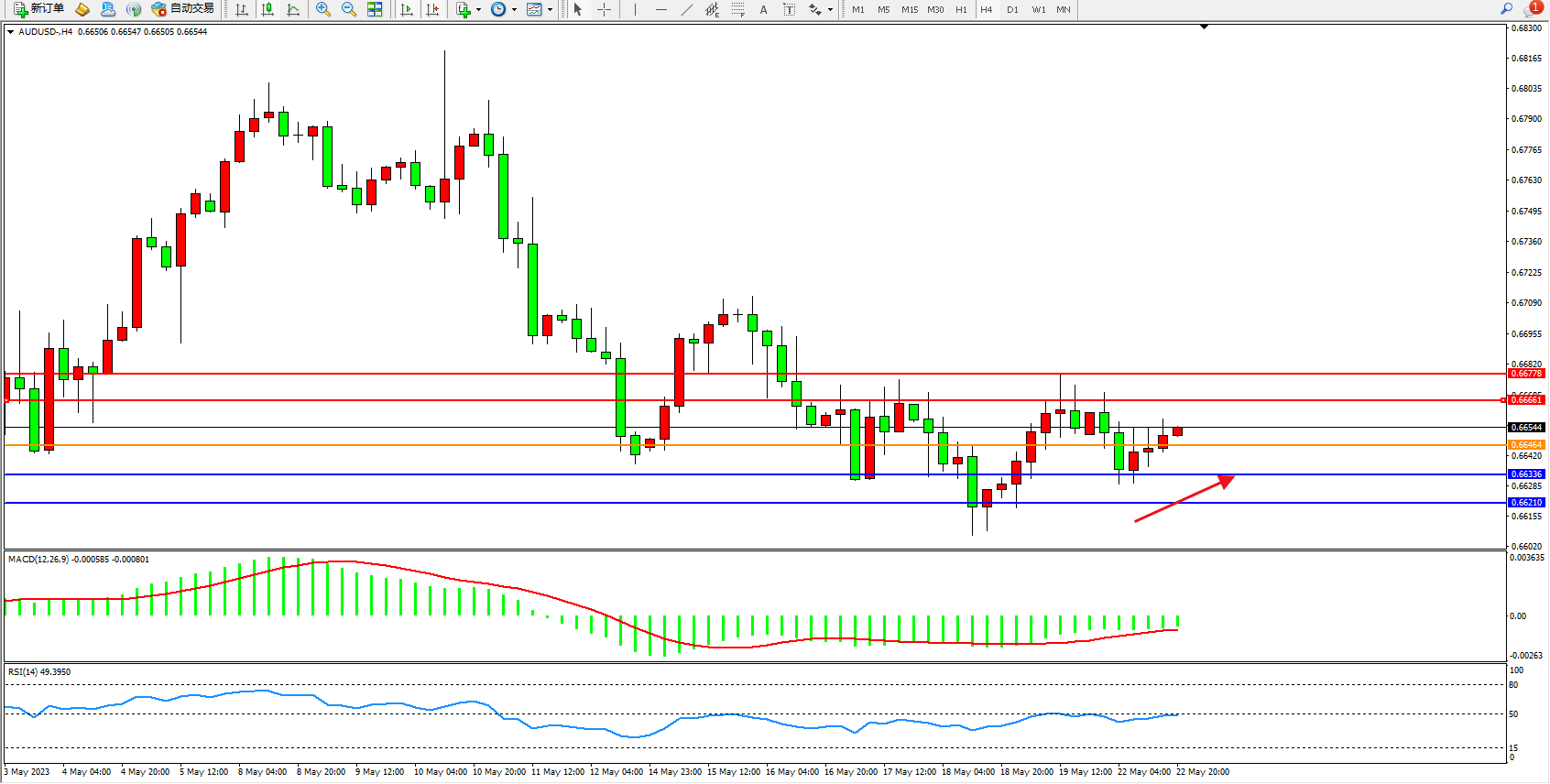
Task: Toggle the AutoTrading (自动交易) button
Action: click(x=183, y=9)
